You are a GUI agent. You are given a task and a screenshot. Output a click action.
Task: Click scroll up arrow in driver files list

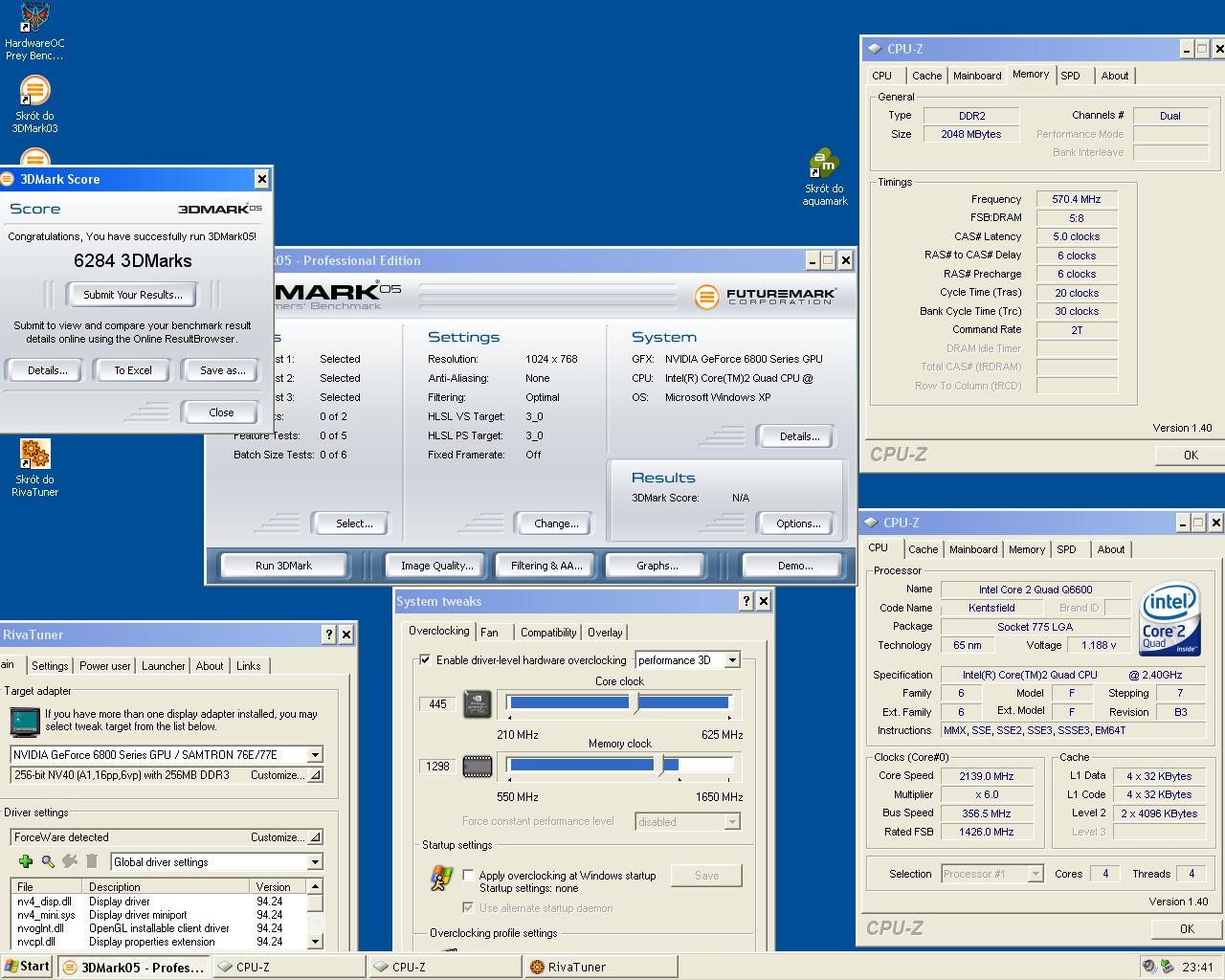(315, 886)
